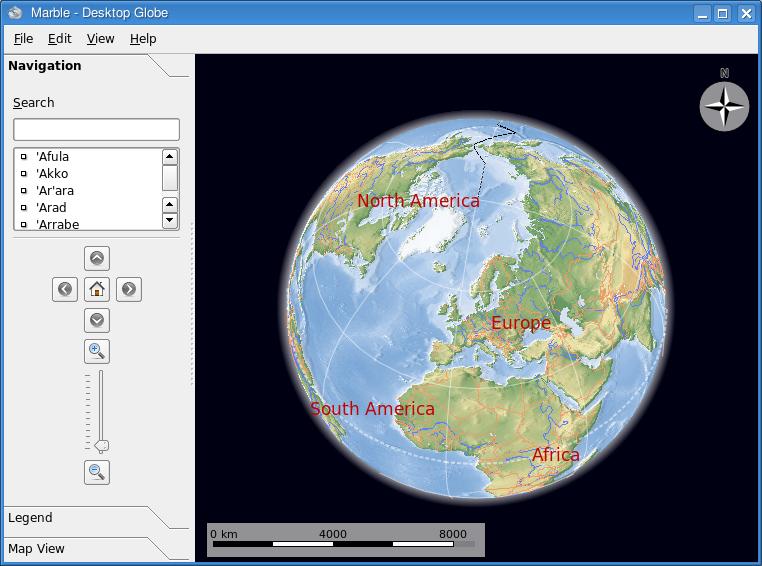Click the place list scrollbar down arrow
Screen dimensions: 762x566
point(169,220)
